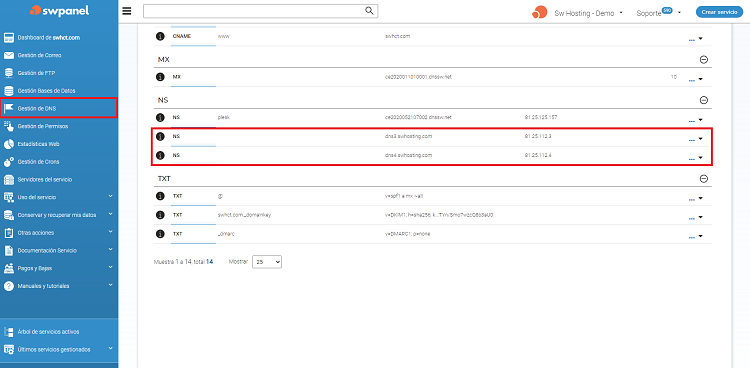Click the v=spf1 a mx ~all value

[404, 196]
